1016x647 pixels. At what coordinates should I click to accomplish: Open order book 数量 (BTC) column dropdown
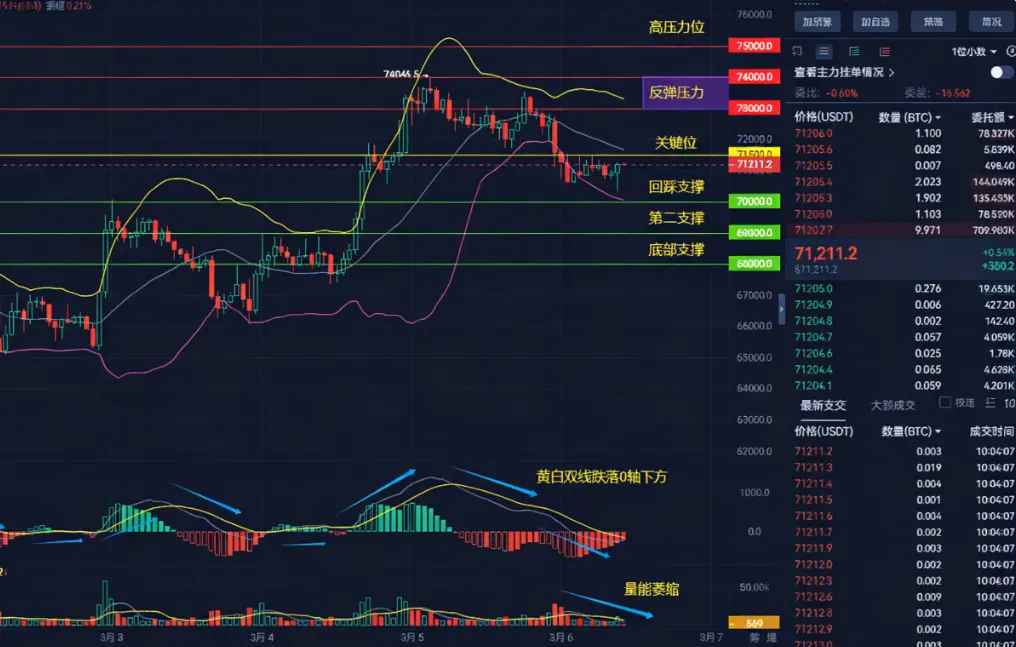[909, 117]
